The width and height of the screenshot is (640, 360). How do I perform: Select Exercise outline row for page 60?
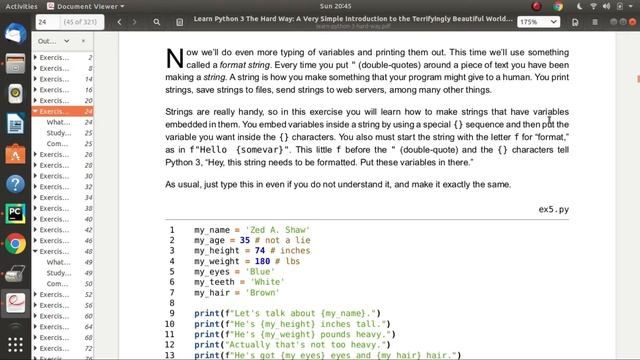pos(63,316)
